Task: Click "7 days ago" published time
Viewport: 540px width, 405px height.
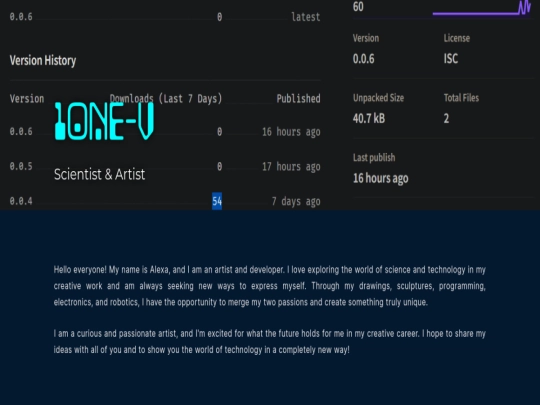Action: coord(296,201)
